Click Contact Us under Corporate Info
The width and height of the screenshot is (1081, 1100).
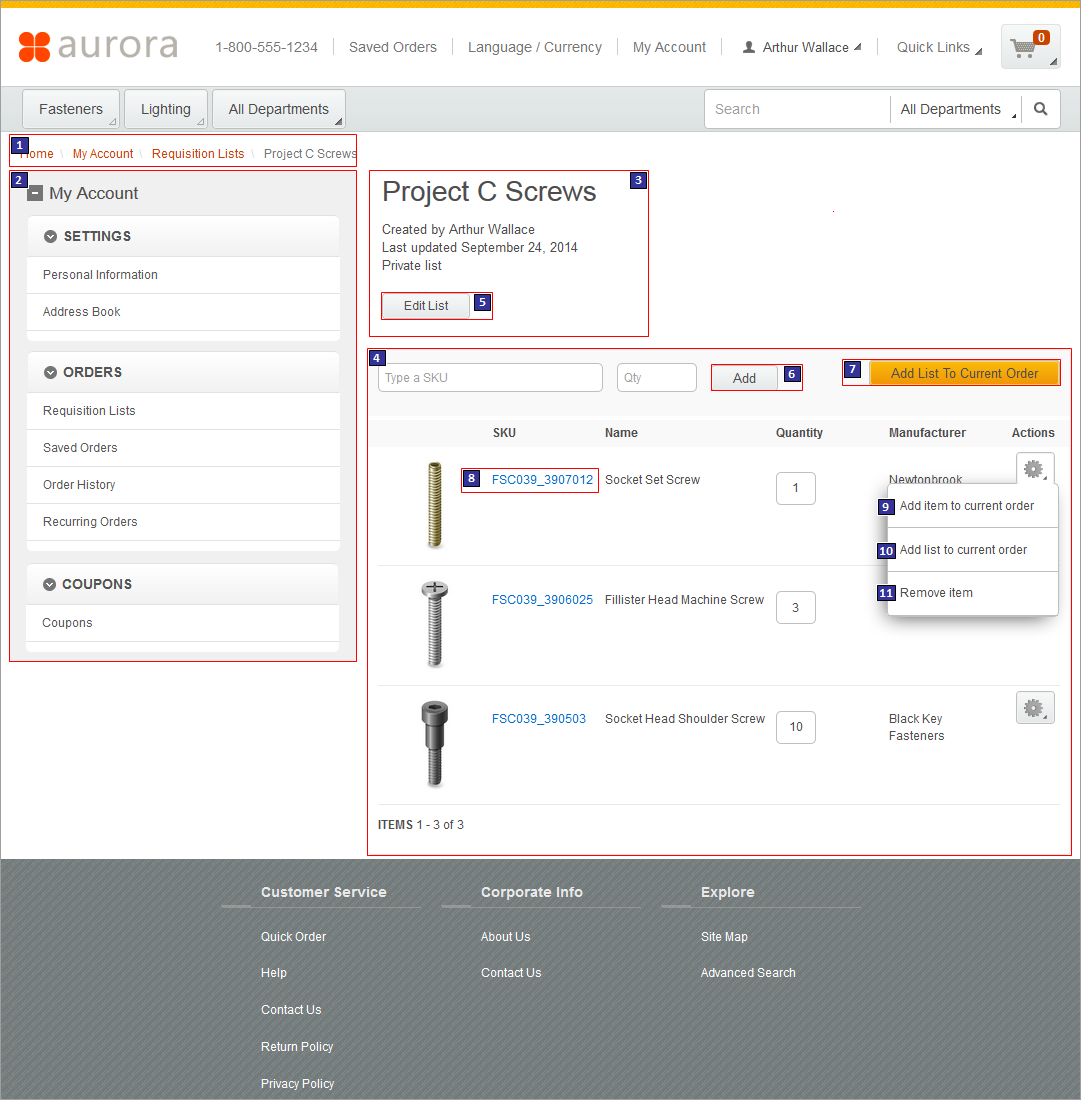511,973
